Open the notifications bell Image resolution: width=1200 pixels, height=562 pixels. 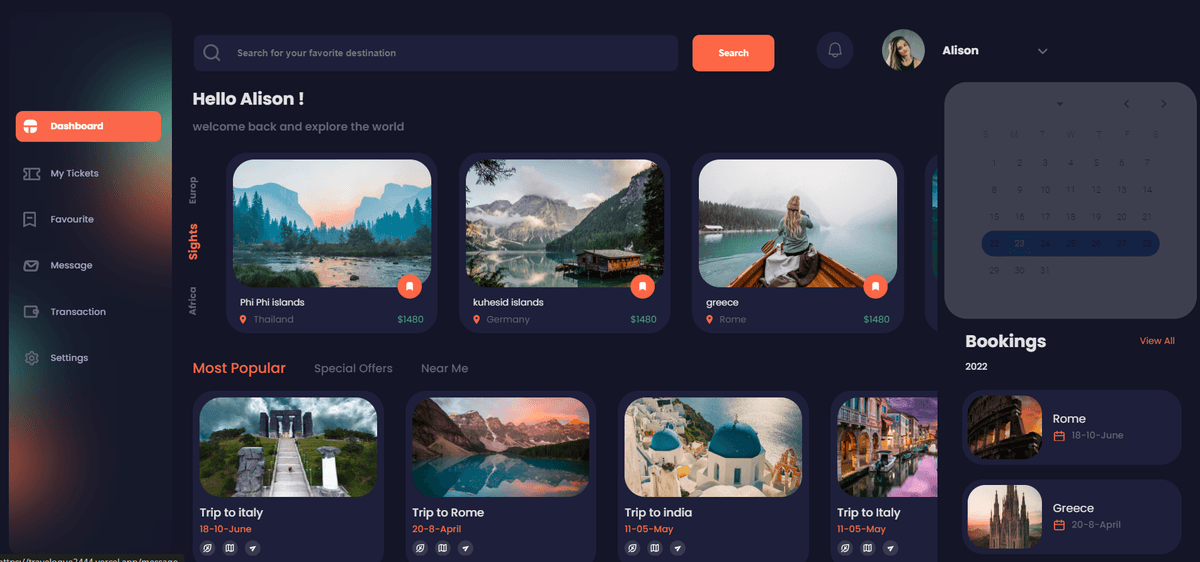point(835,51)
